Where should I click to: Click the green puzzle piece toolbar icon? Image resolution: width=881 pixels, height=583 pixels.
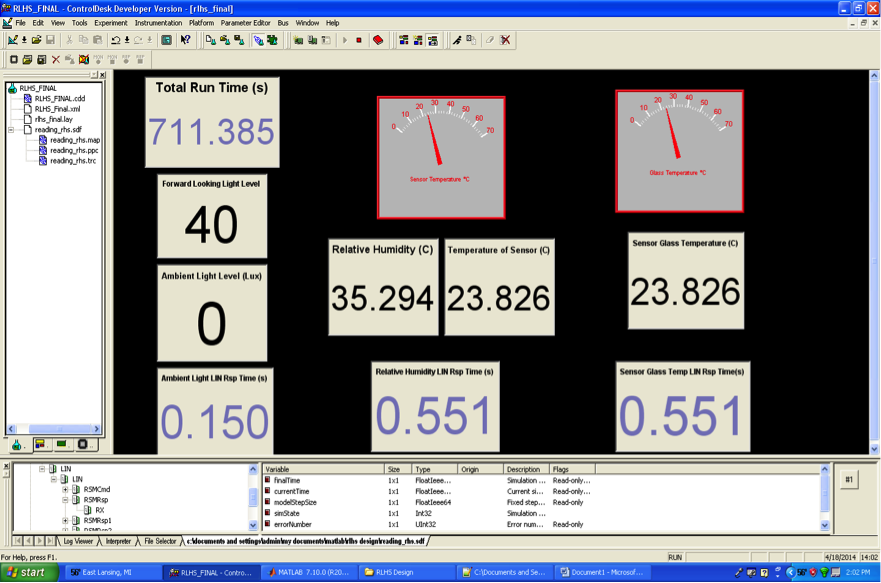coord(273,40)
